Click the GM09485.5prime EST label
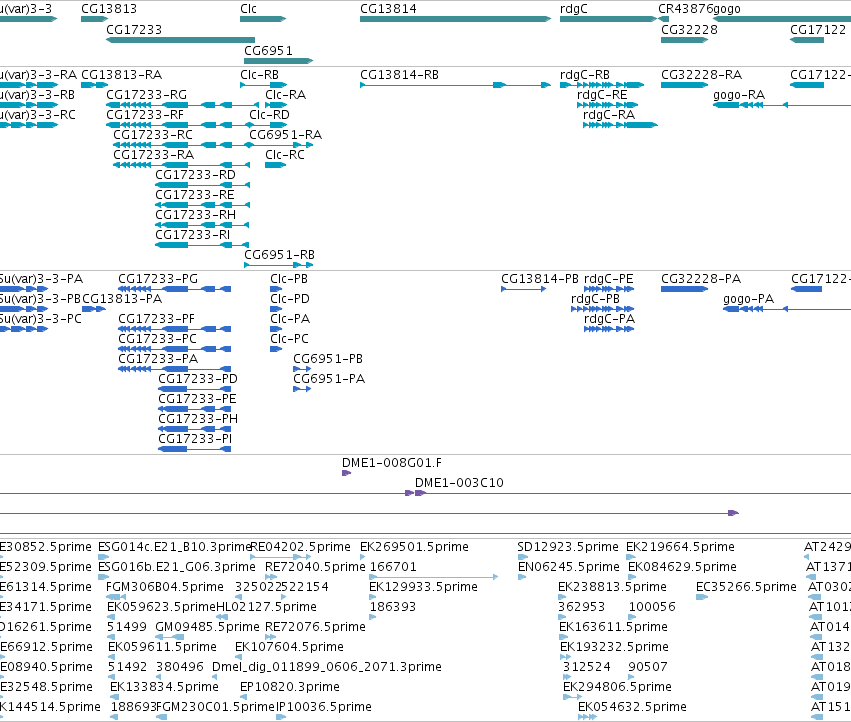Screen dimensions: 851x722 coord(207,626)
